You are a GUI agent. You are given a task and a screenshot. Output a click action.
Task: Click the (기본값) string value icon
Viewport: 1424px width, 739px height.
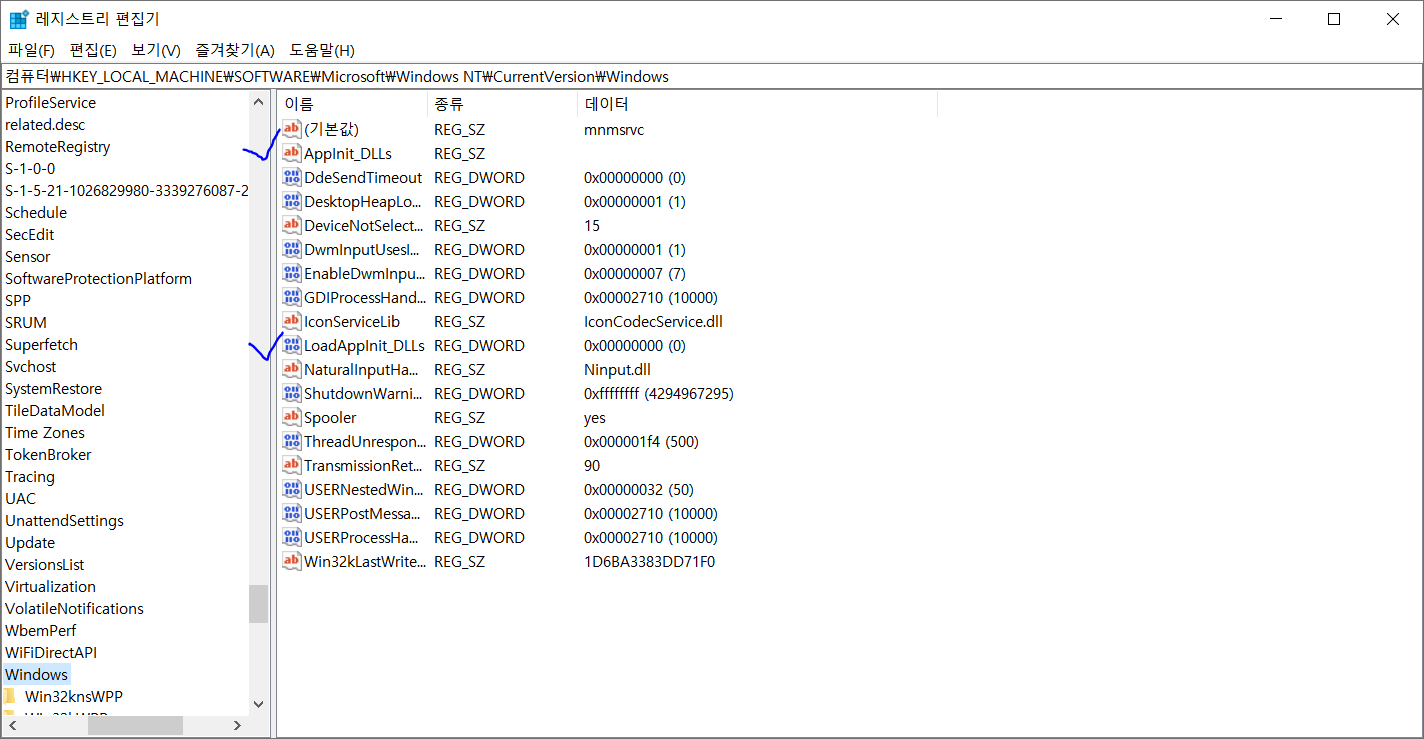291,129
